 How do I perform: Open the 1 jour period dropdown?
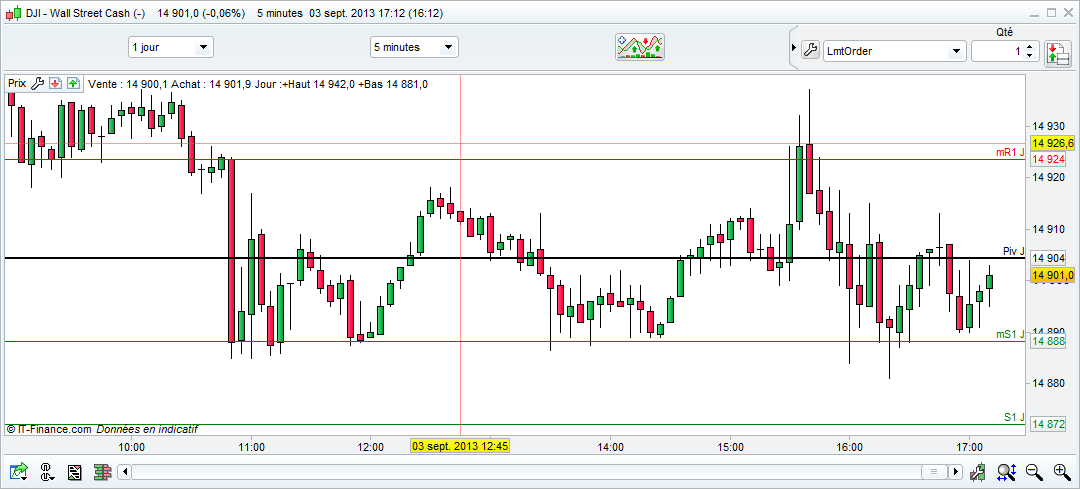click(x=171, y=48)
